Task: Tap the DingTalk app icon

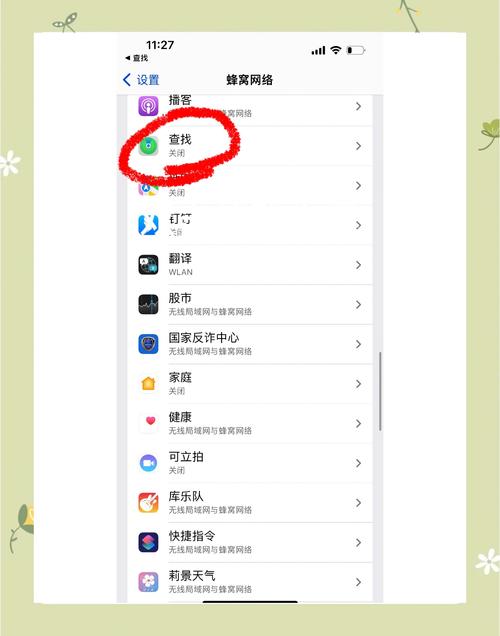Action: click(148, 225)
